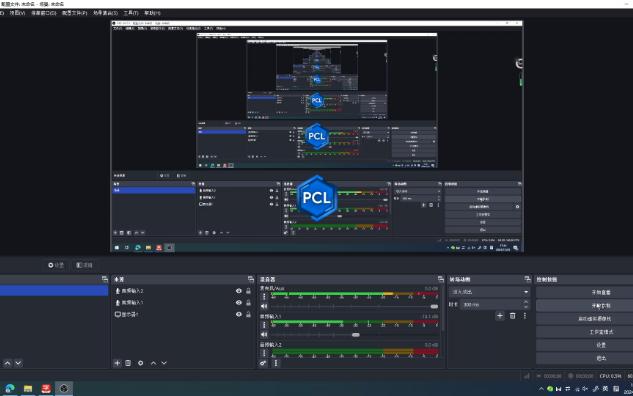Delete the scene transition using the trash icon
Image resolution: width=633 pixels, height=396 pixels.
click(x=512, y=316)
